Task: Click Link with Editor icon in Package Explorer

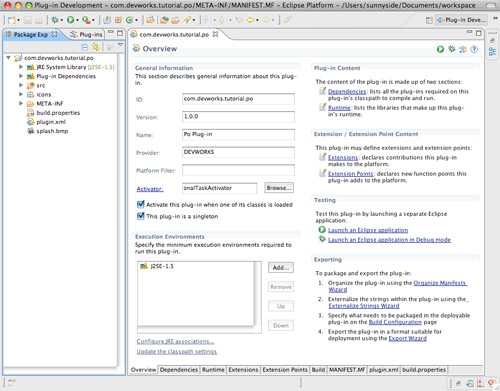Action: pyautogui.click(x=96, y=47)
